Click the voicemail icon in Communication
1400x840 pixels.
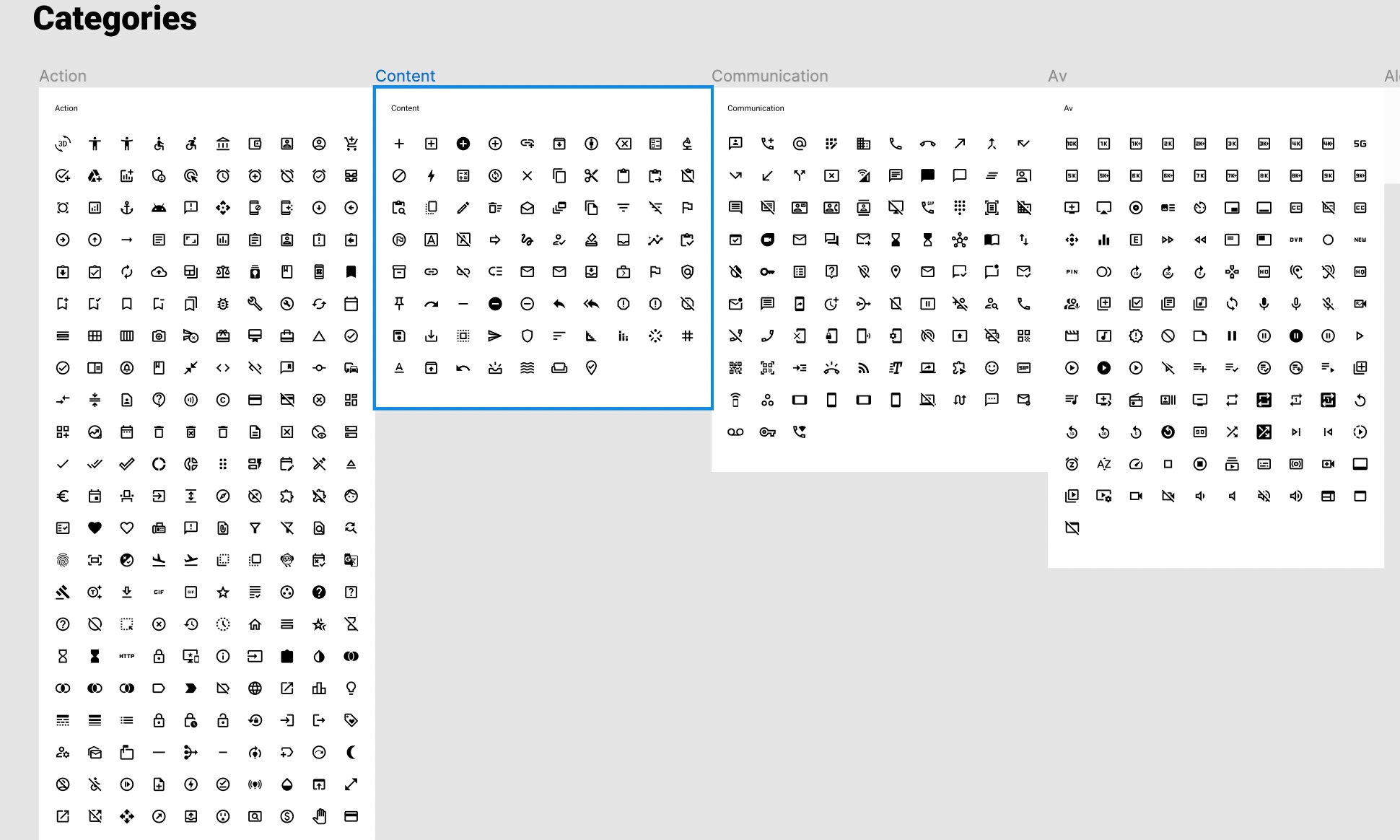coord(735,432)
